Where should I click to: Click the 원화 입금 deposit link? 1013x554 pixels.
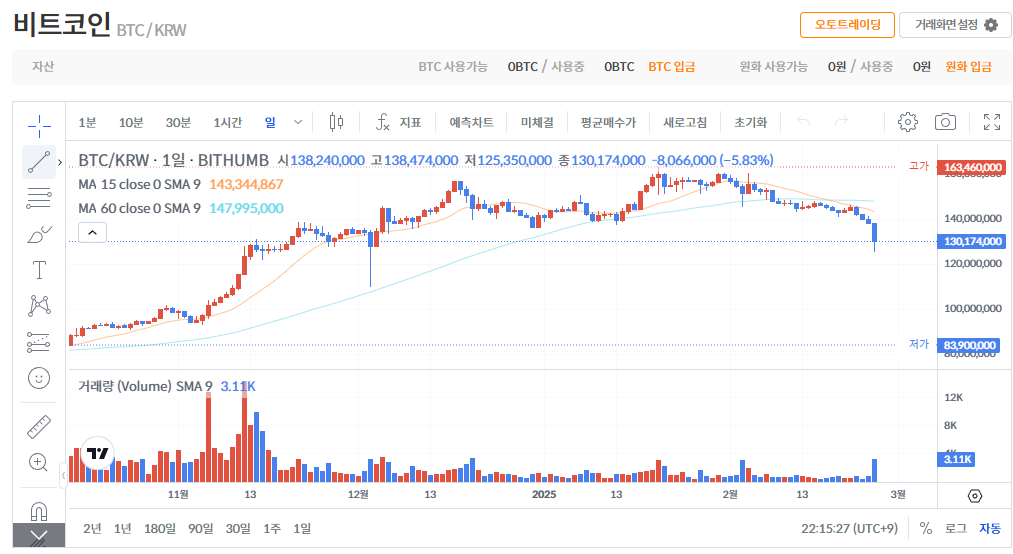pos(968,67)
